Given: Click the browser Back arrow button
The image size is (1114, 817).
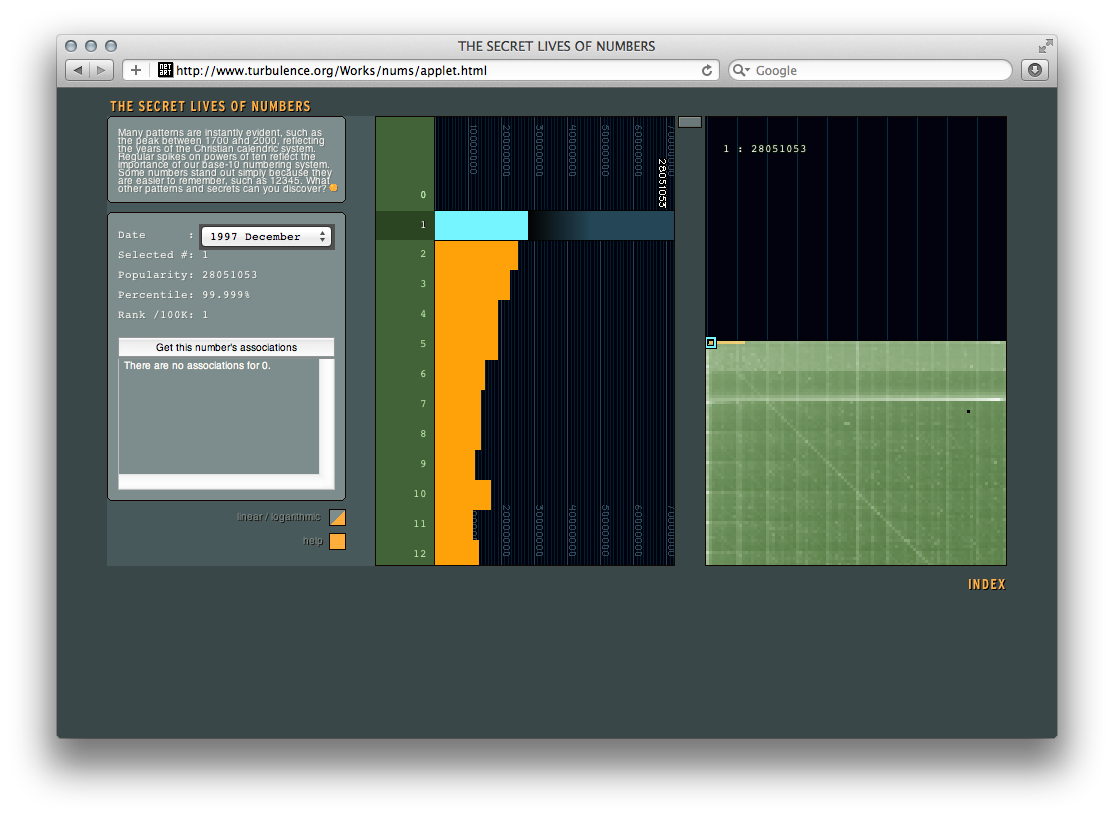Looking at the screenshot, I should coord(78,70).
